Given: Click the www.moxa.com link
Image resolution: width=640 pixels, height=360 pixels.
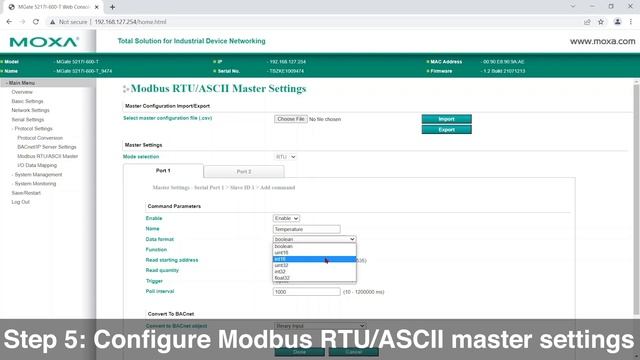Looking at the screenshot, I should [x=602, y=41].
